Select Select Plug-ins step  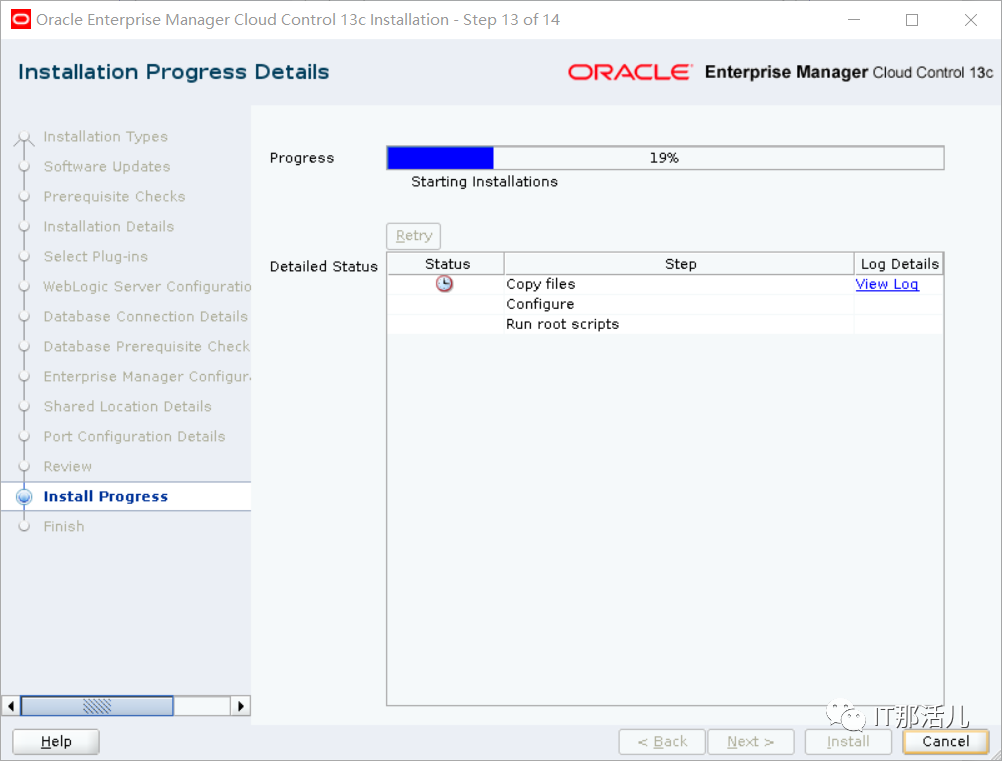pos(96,257)
